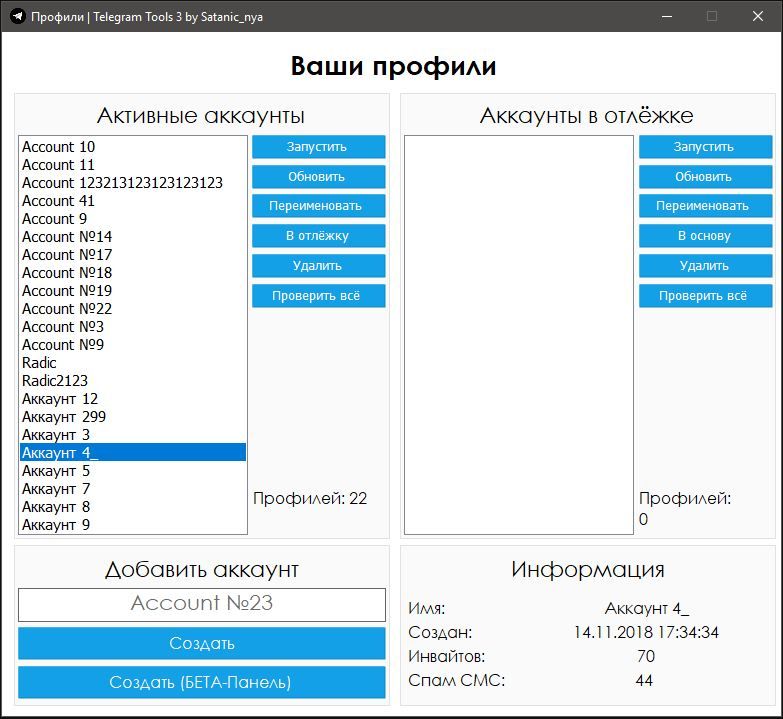Choose Radic2123 from active accounts
The width and height of the screenshot is (783, 719).
tap(55, 381)
